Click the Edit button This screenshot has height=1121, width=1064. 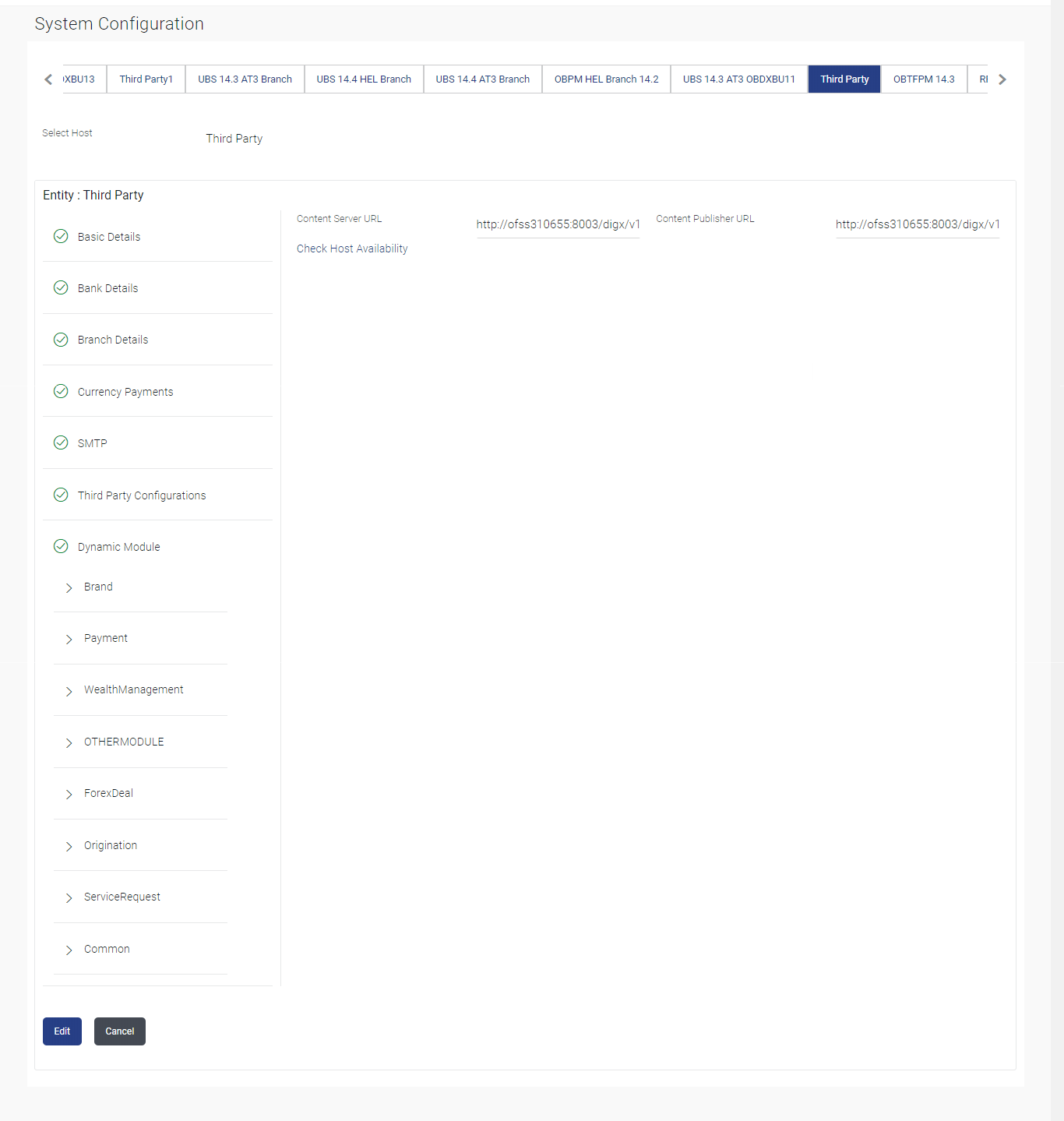coord(62,1031)
